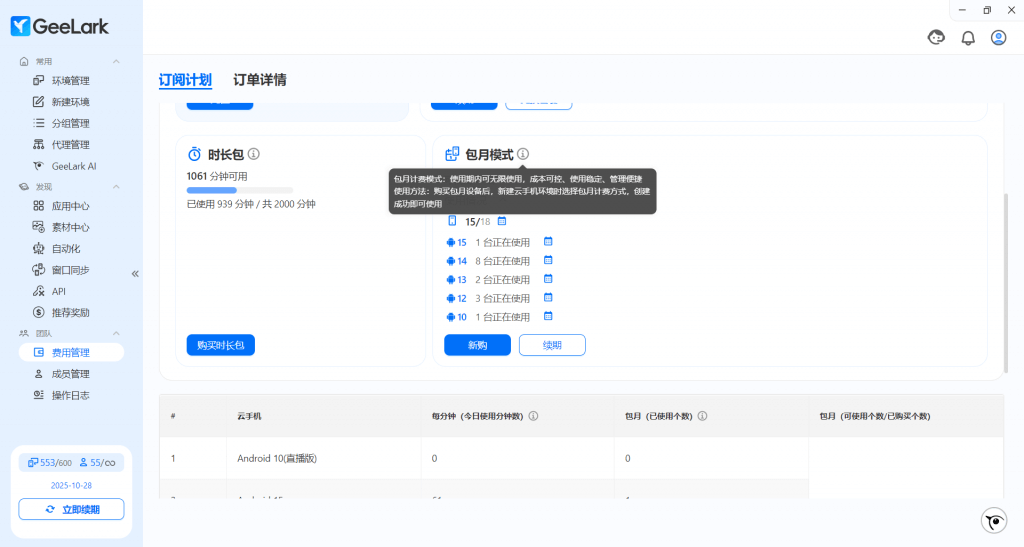Open the user account avatar icon
This screenshot has width=1024, height=547.
point(998,38)
